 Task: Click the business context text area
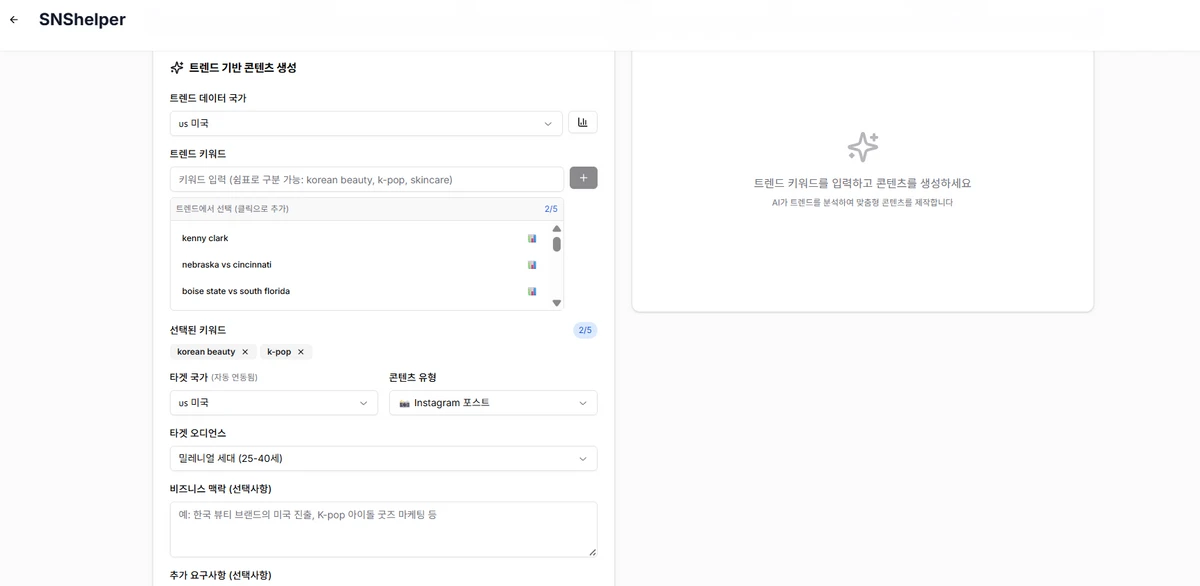click(x=383, y=529)
